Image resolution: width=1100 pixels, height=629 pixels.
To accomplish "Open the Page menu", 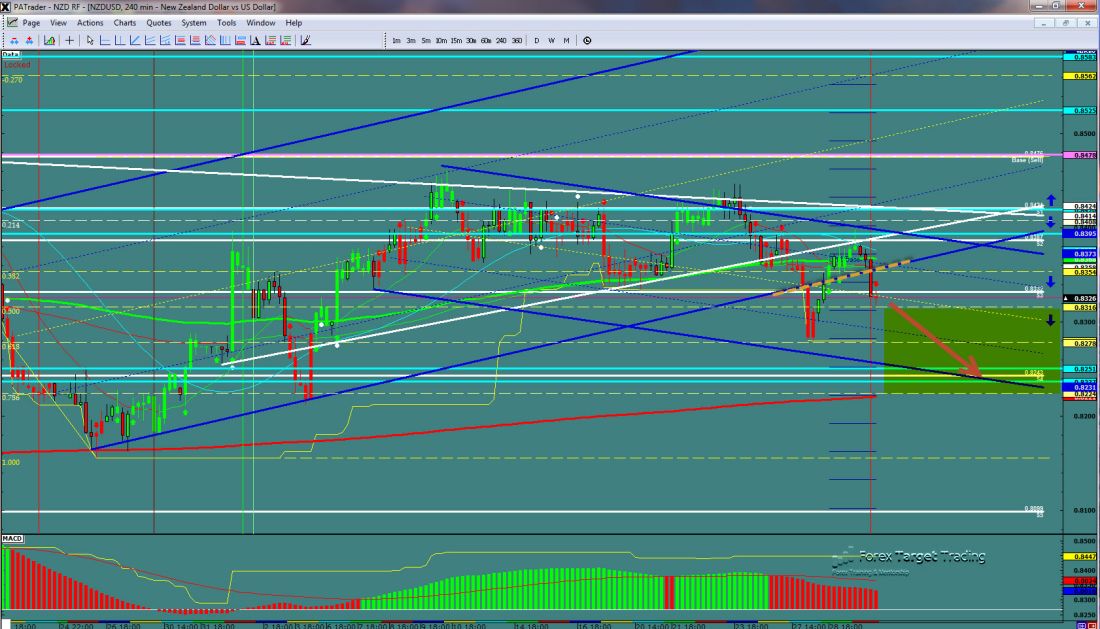I will coord(31,22).
